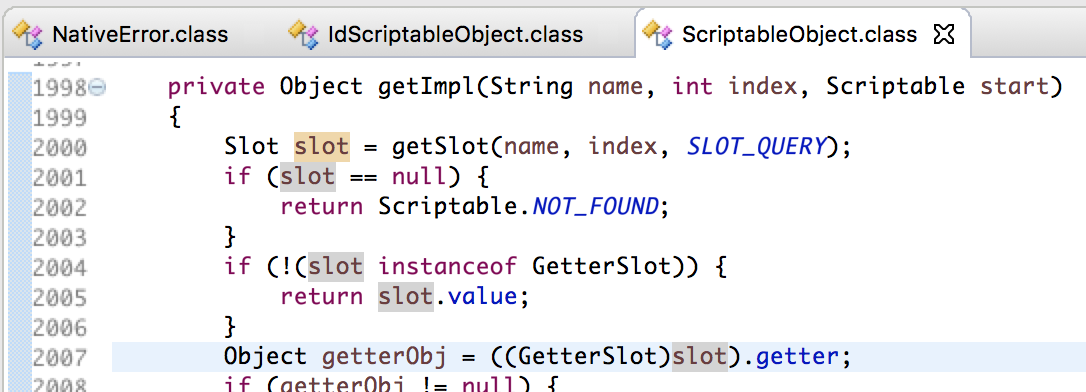Click line number 2001 in the gutter
Screen dimensions: 1086x392
point(60,177)
